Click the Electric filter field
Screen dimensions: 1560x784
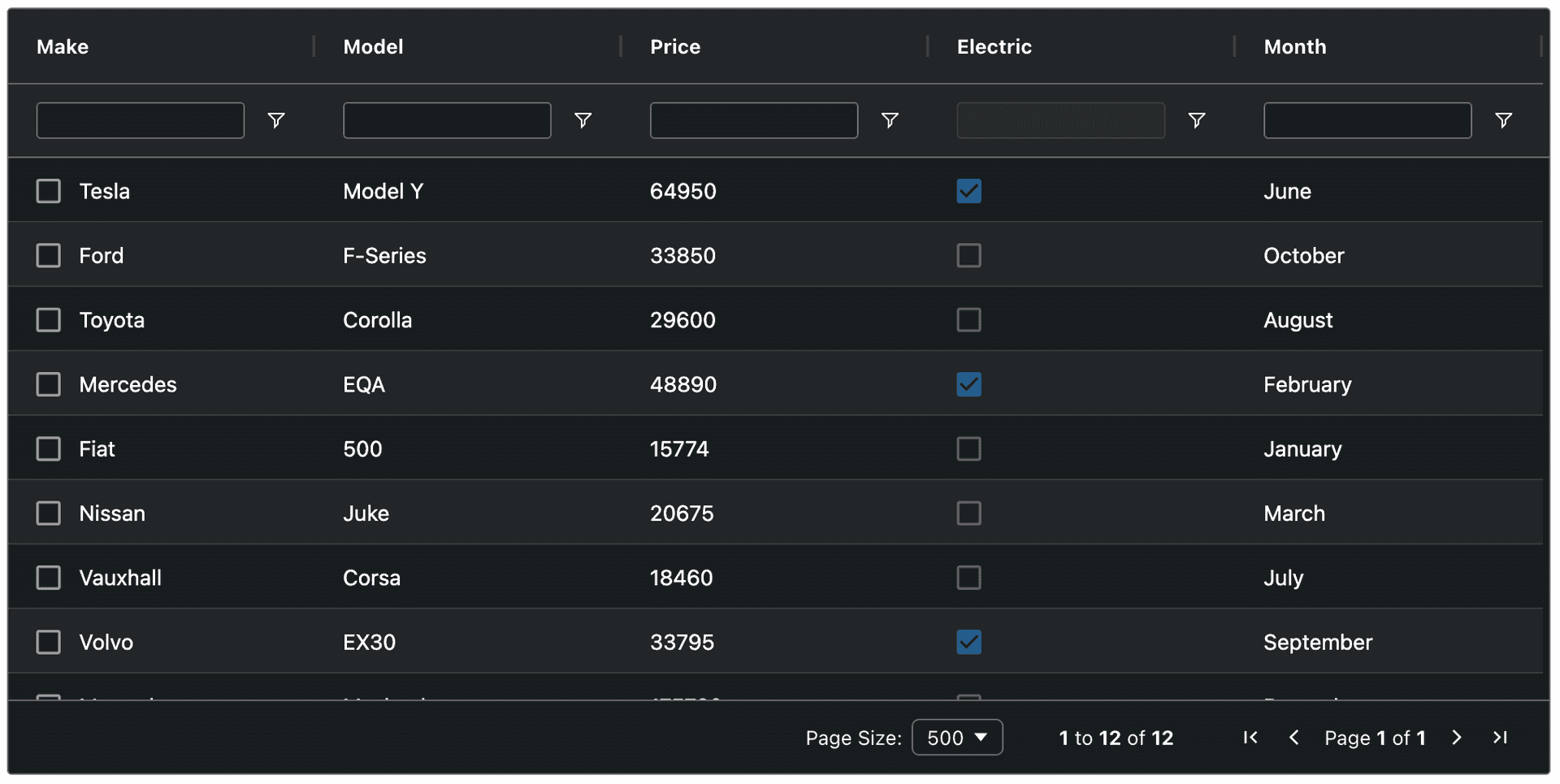click(x=1060, y=120)
